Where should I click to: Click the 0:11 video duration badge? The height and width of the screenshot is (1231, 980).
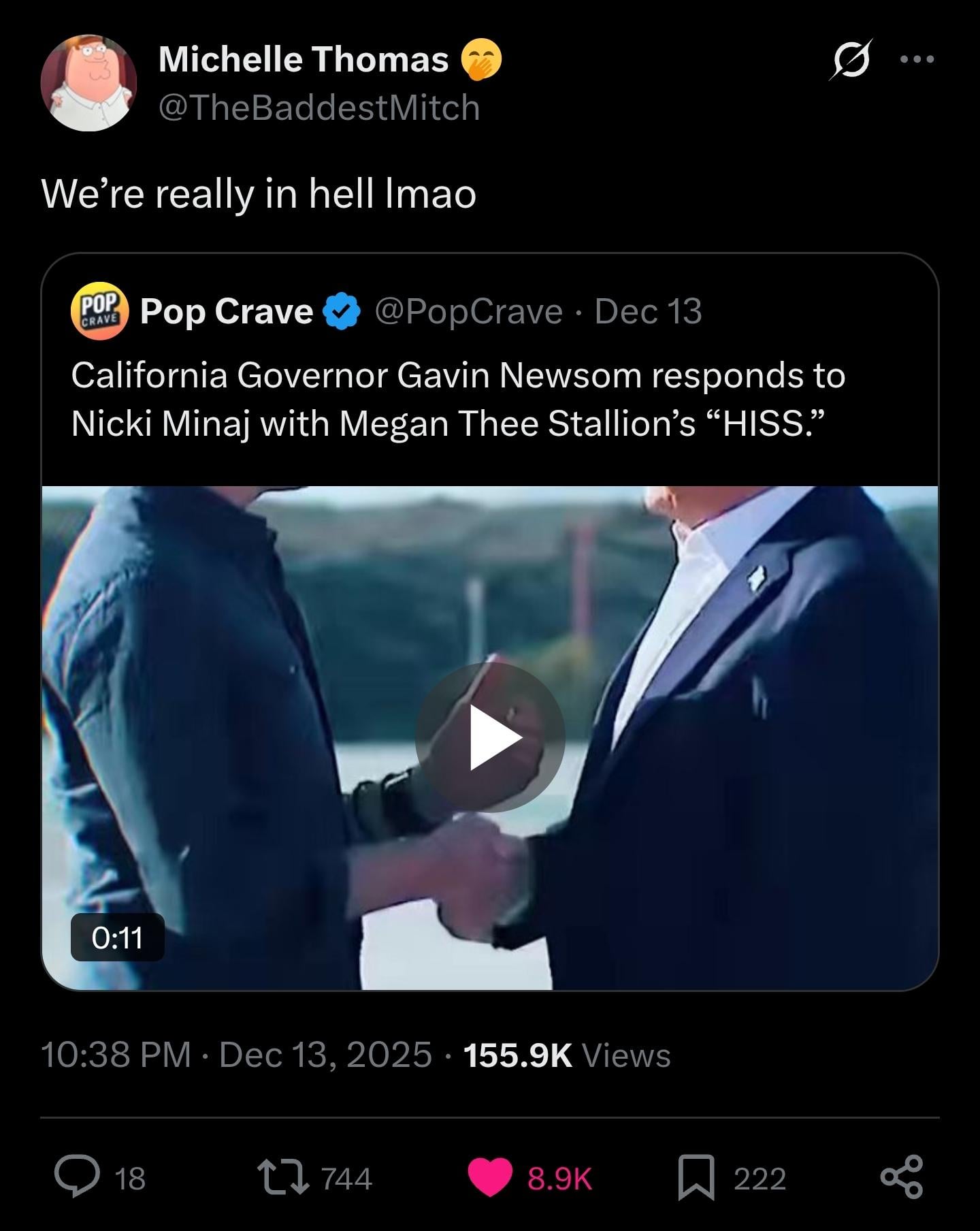[117, 938]
